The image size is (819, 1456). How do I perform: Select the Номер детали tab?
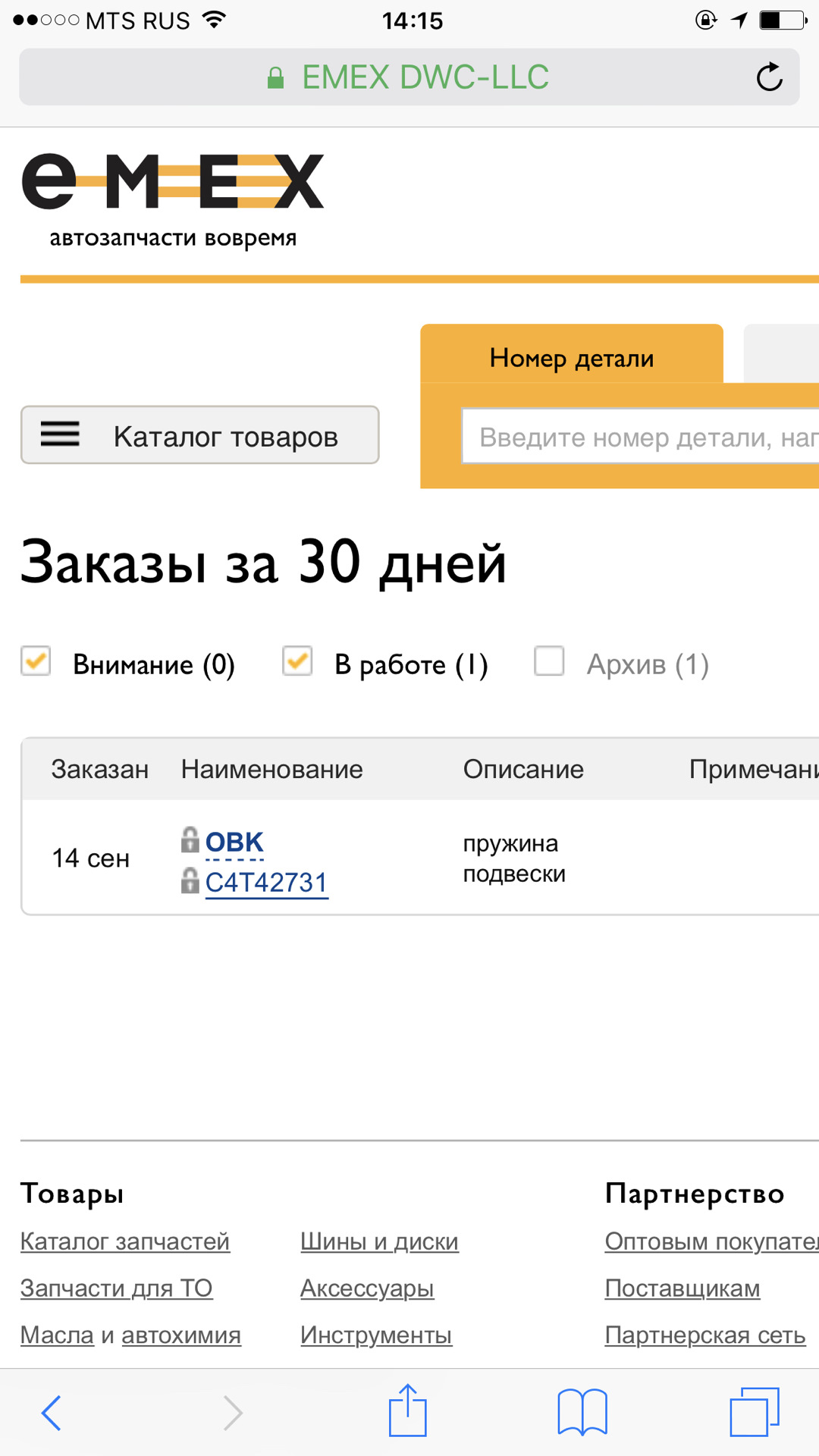point(572,357)
